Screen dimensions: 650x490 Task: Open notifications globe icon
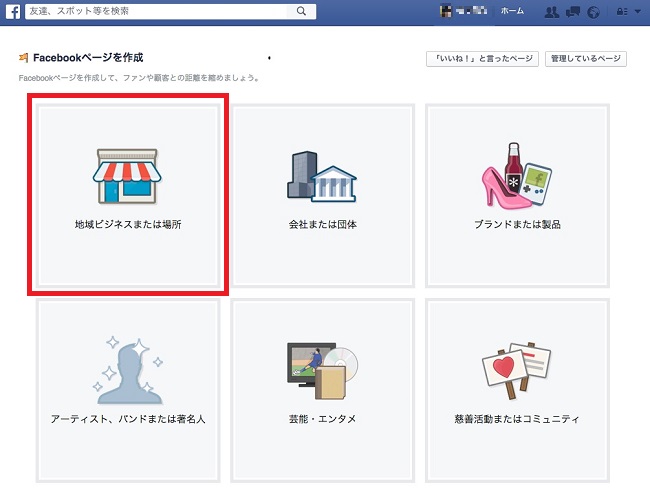click(594, 12)
